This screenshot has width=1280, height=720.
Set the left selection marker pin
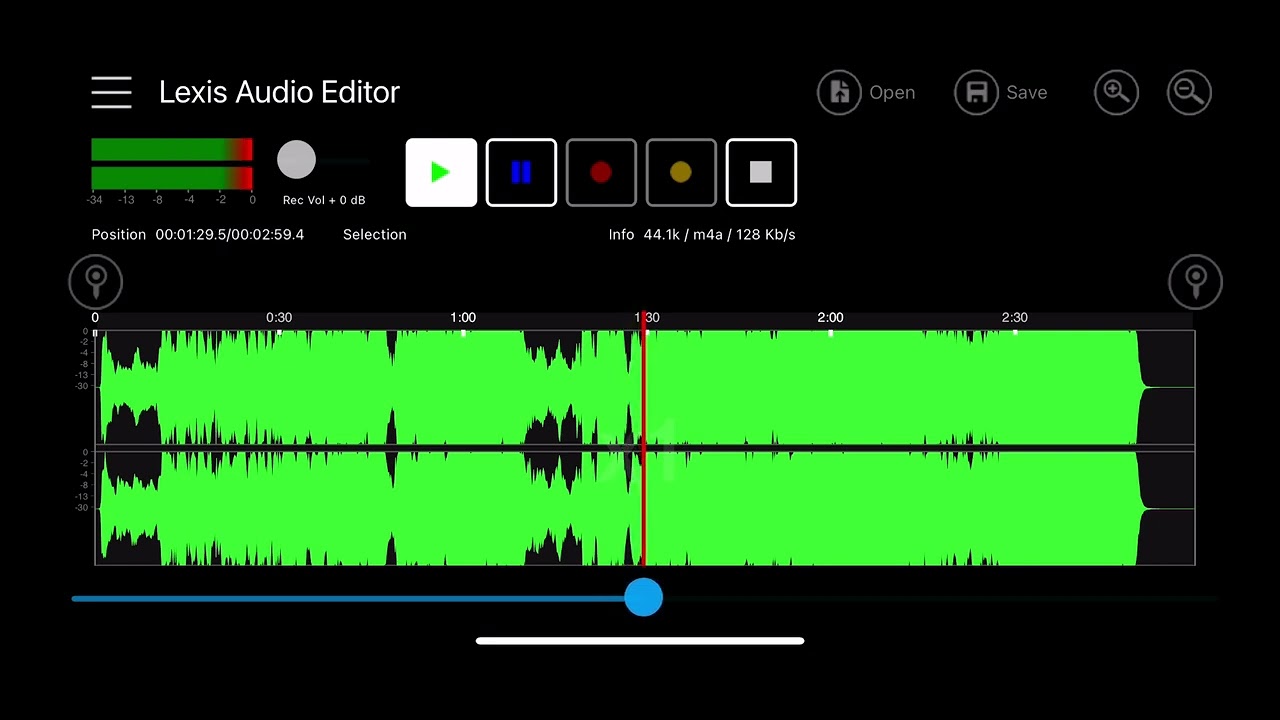pyautogui.click(x=96, y=282)
